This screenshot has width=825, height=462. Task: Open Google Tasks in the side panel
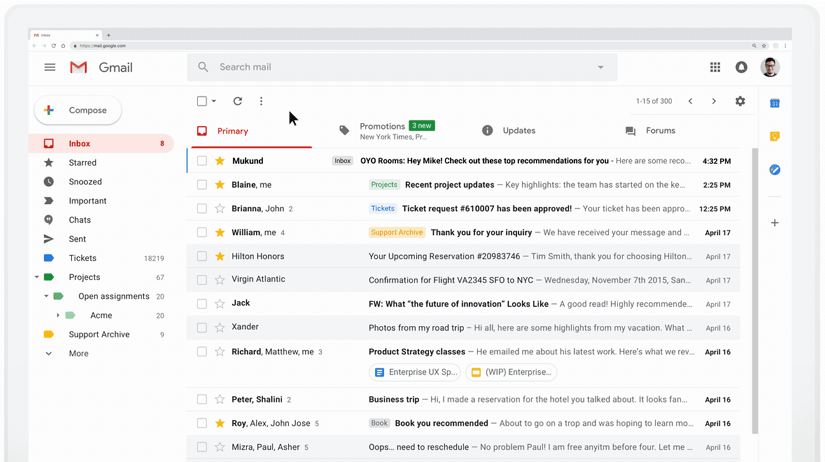[x=774, y=170]
